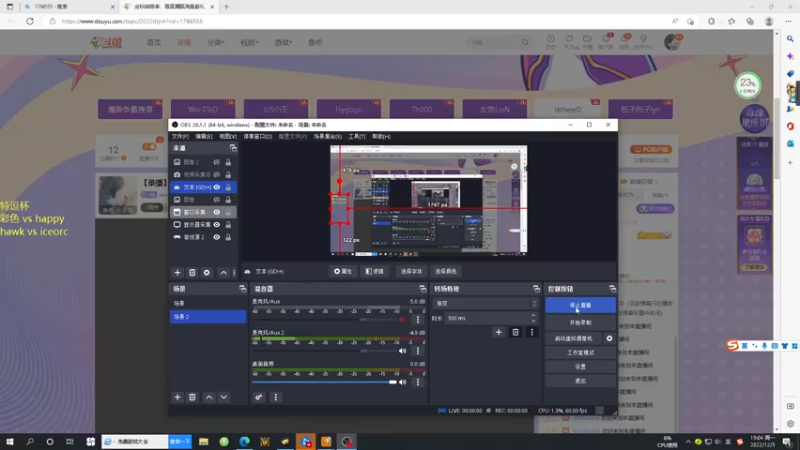Click 选择字体 button in source toolbar

411,271
